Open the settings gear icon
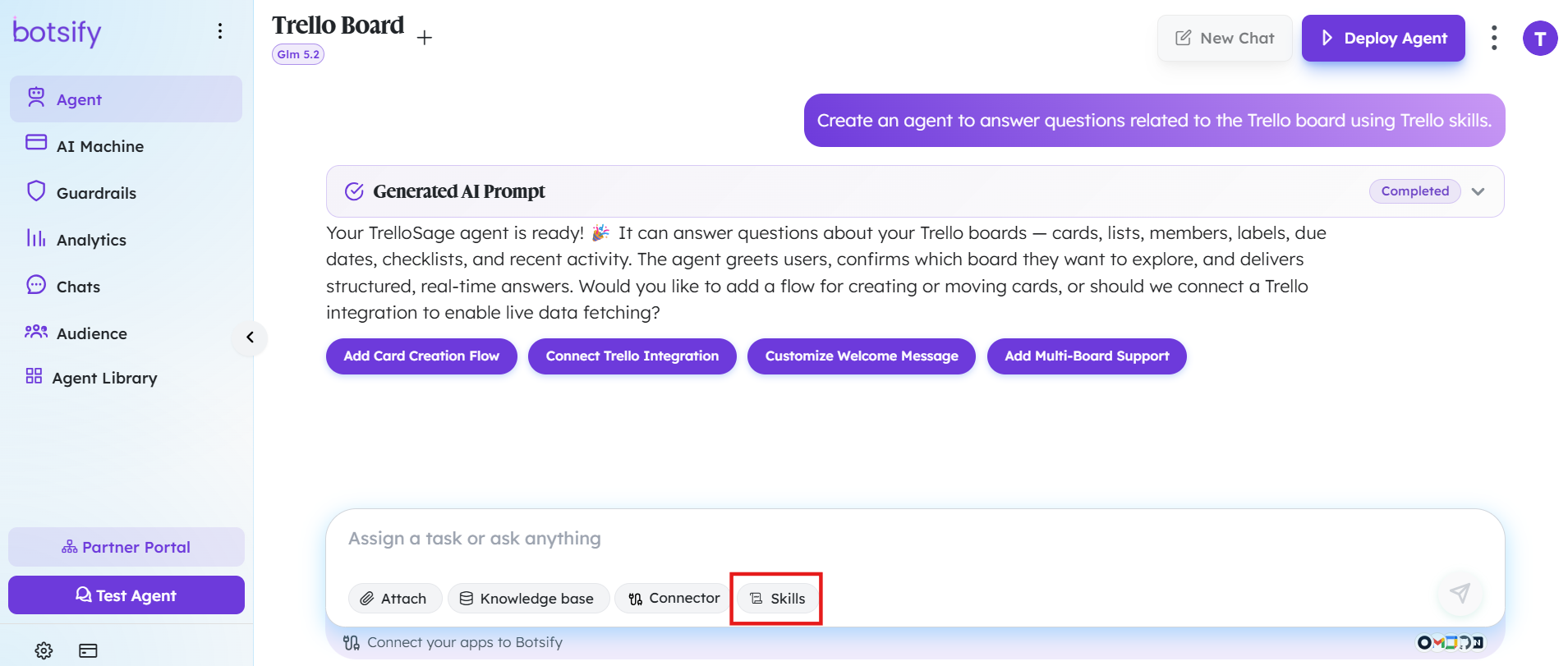 [x=44, y=650]
